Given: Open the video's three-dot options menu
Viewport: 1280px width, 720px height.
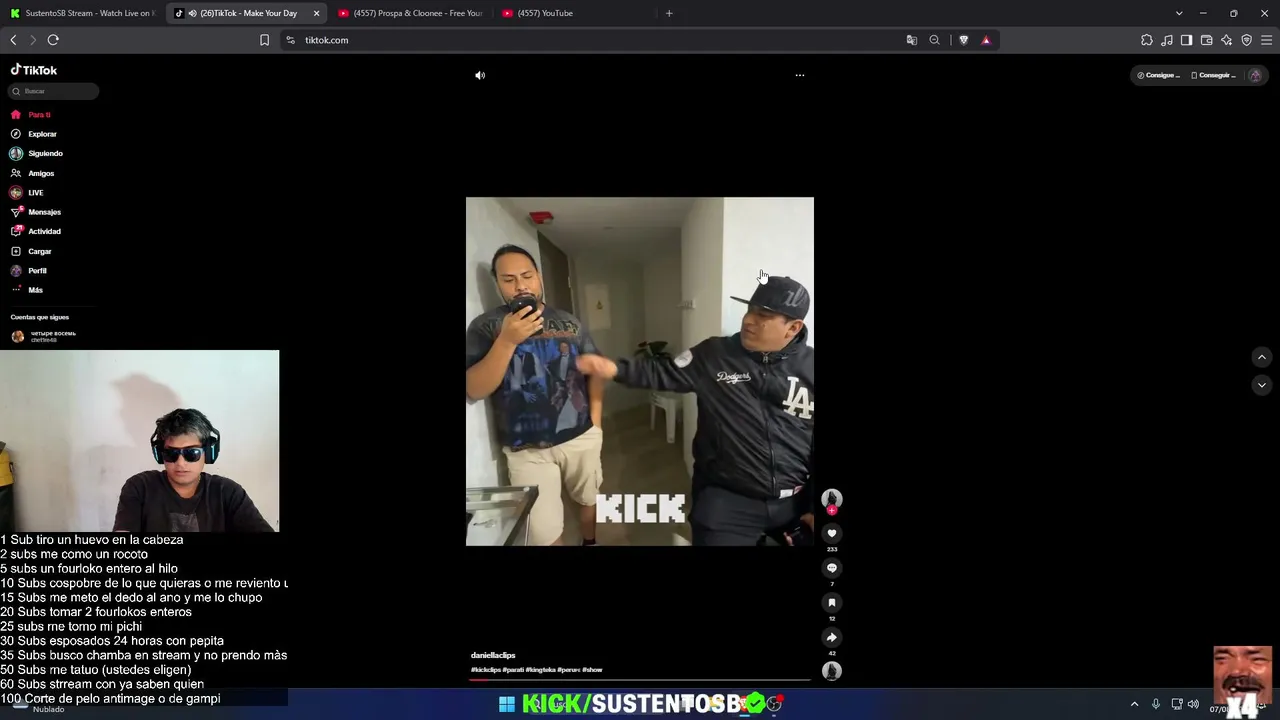Looking at the screenshot, I should (800, 75).
